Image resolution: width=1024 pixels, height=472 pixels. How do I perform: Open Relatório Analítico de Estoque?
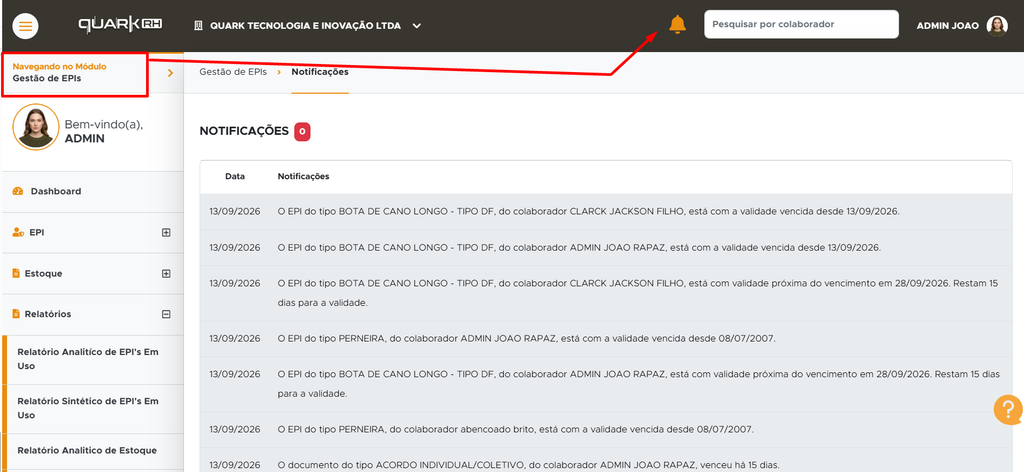93,450
